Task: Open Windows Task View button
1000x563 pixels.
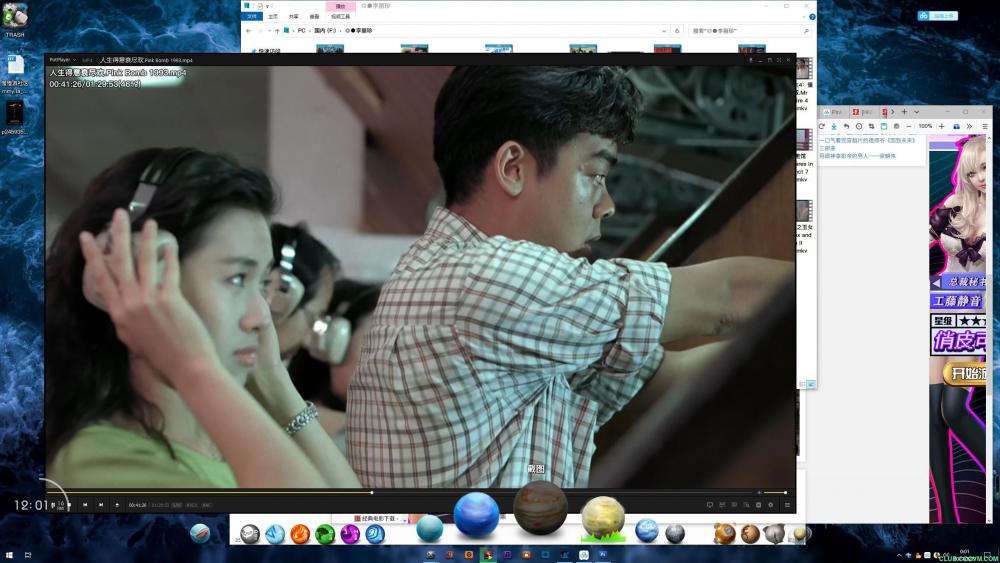Action: 27,555
